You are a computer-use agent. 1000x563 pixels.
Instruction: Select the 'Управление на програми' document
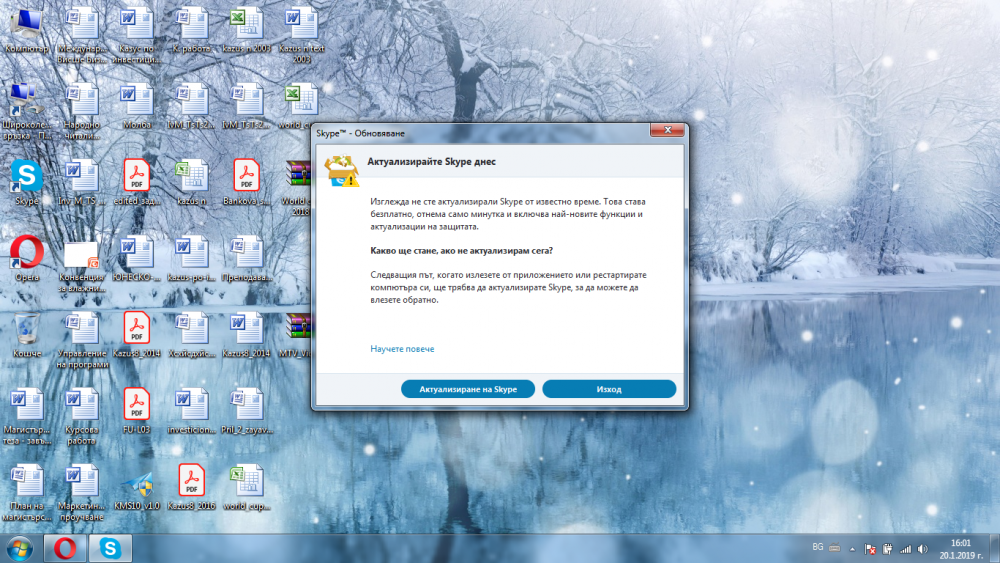tap(82, 340)
